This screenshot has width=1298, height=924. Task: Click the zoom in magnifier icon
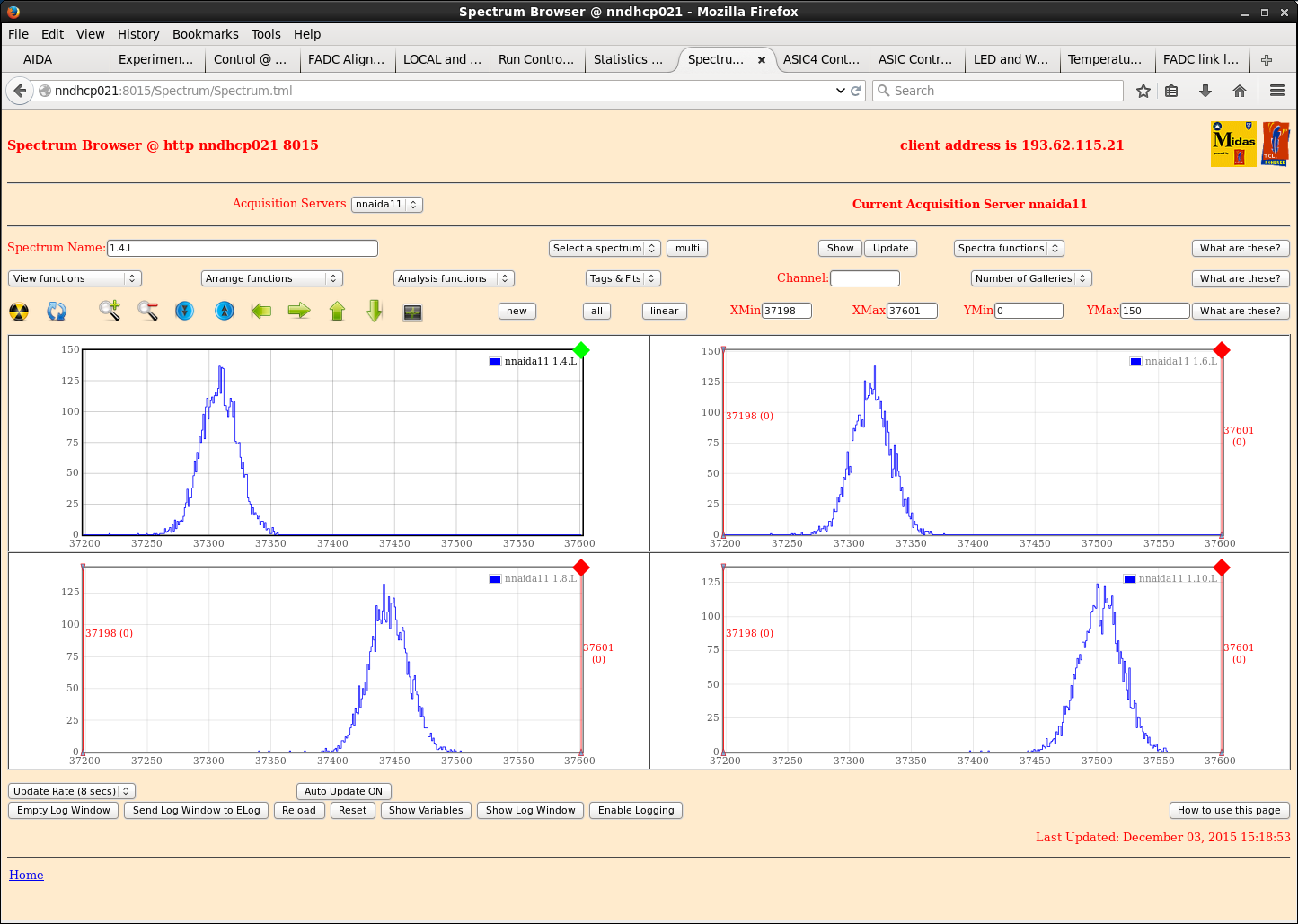coord(110,311)
